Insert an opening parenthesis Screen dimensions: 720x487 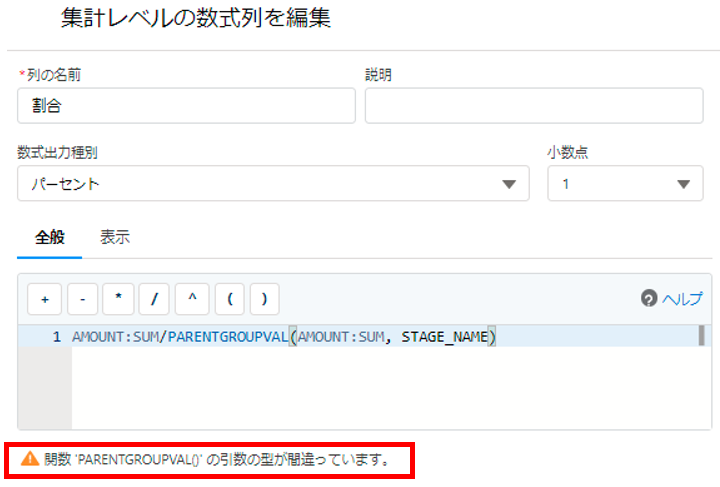(230, 299)
